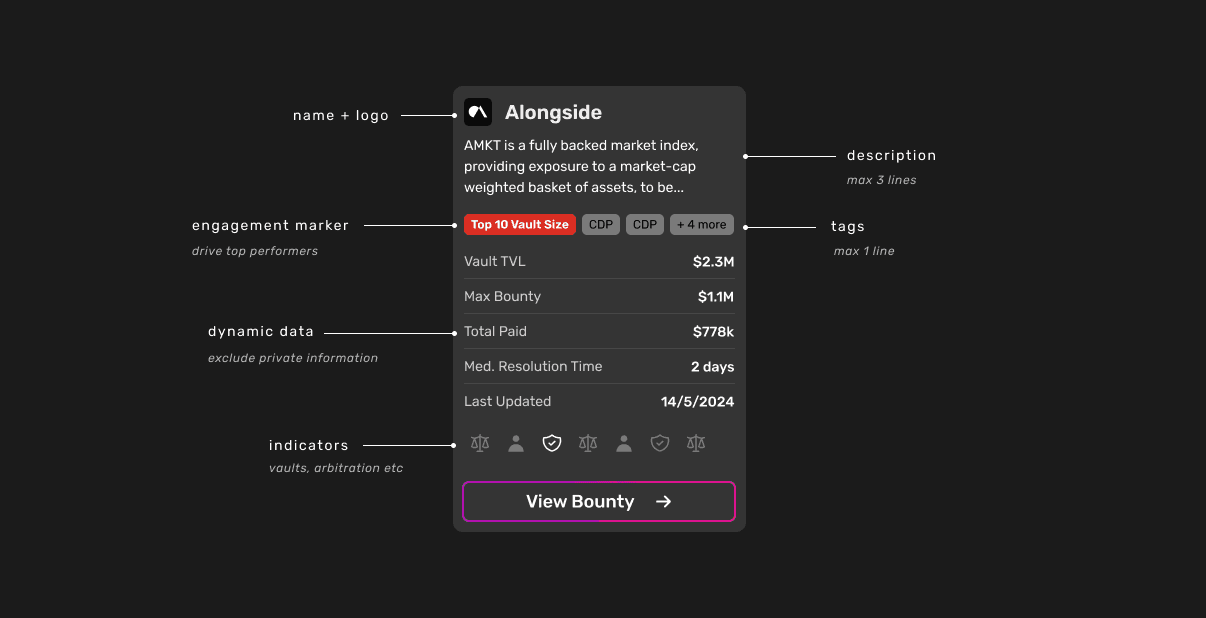
Task: Click the first CDP tag
Action: click(601, 225)
